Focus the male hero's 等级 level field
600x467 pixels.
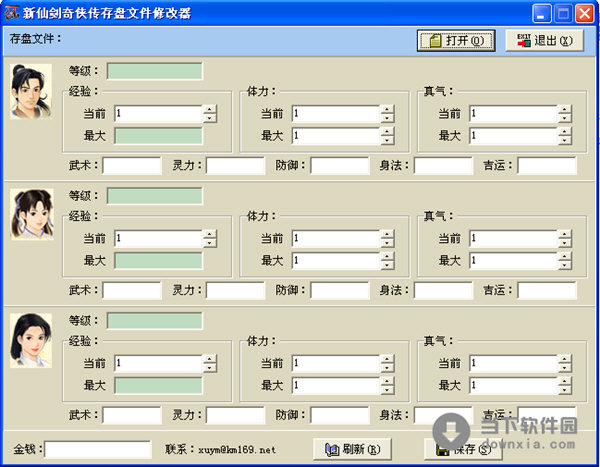[155, 71]
